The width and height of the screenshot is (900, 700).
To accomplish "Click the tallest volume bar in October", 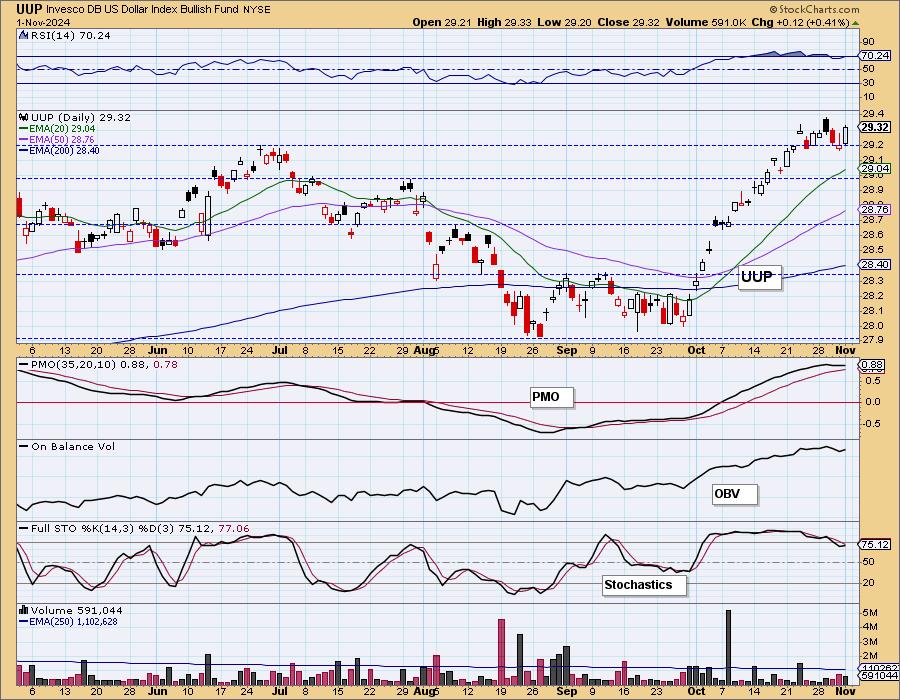I will pos(728,647).
